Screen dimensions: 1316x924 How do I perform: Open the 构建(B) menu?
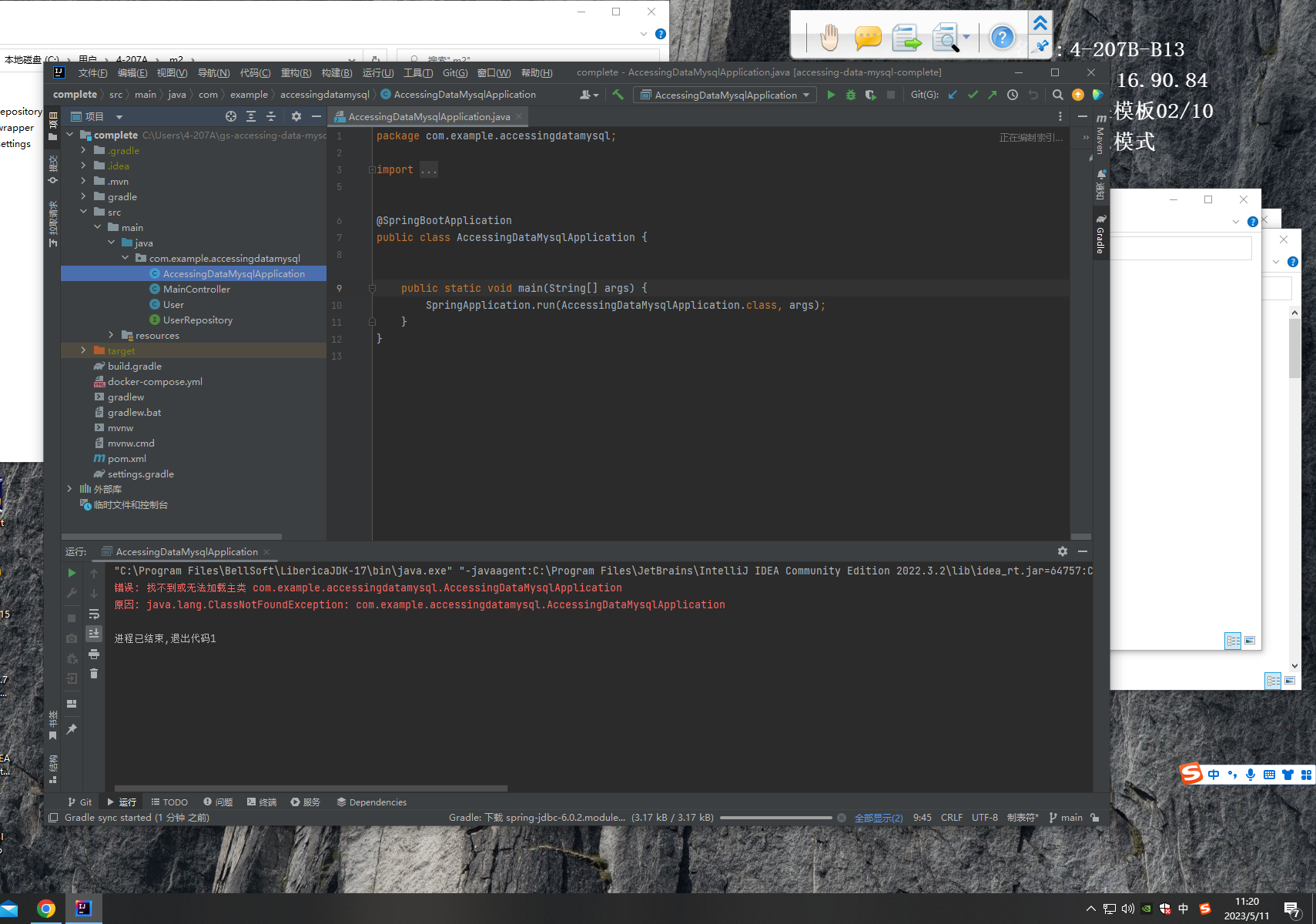[337, 72]
